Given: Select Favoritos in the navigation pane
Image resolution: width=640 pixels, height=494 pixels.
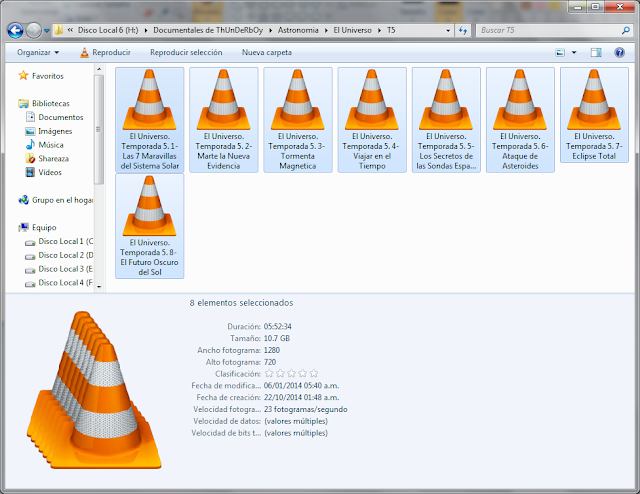Looking at the screenshot, I should pos(41,76).
